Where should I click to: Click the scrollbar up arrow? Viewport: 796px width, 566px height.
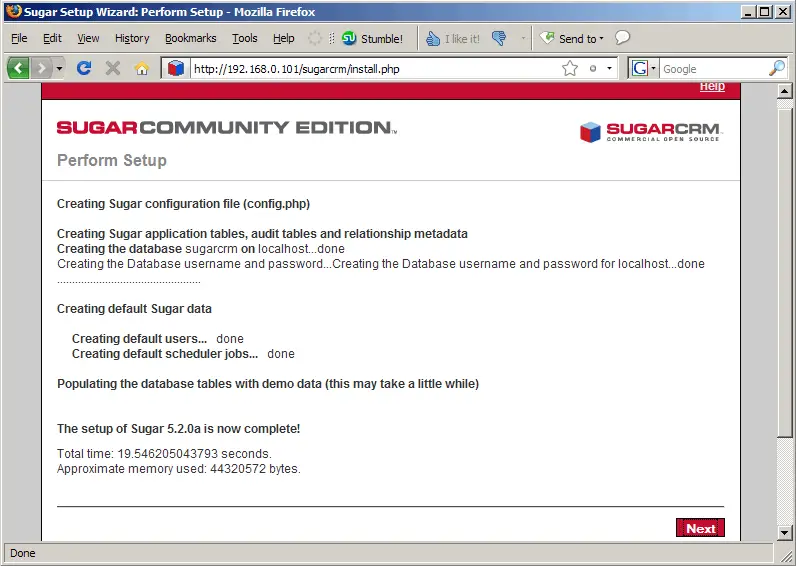tap(784, 91)
